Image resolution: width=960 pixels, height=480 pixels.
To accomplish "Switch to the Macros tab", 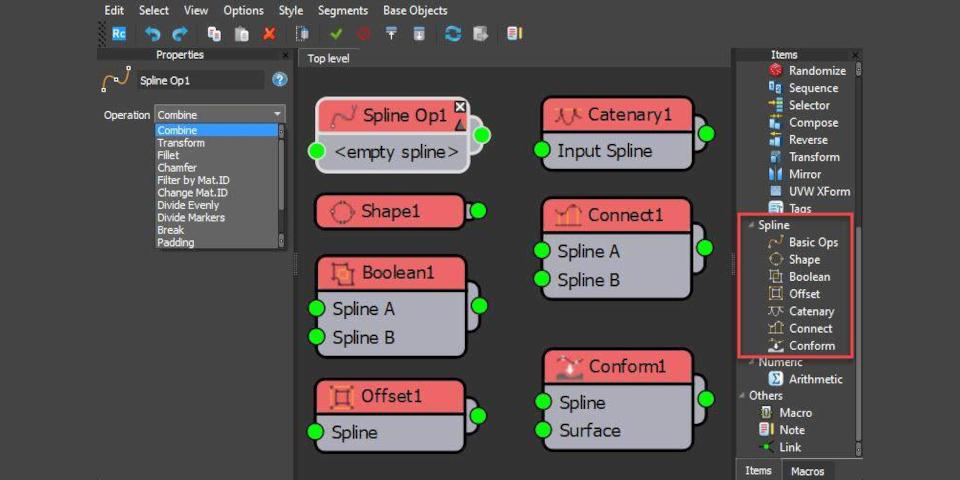I will pos(808,471).
